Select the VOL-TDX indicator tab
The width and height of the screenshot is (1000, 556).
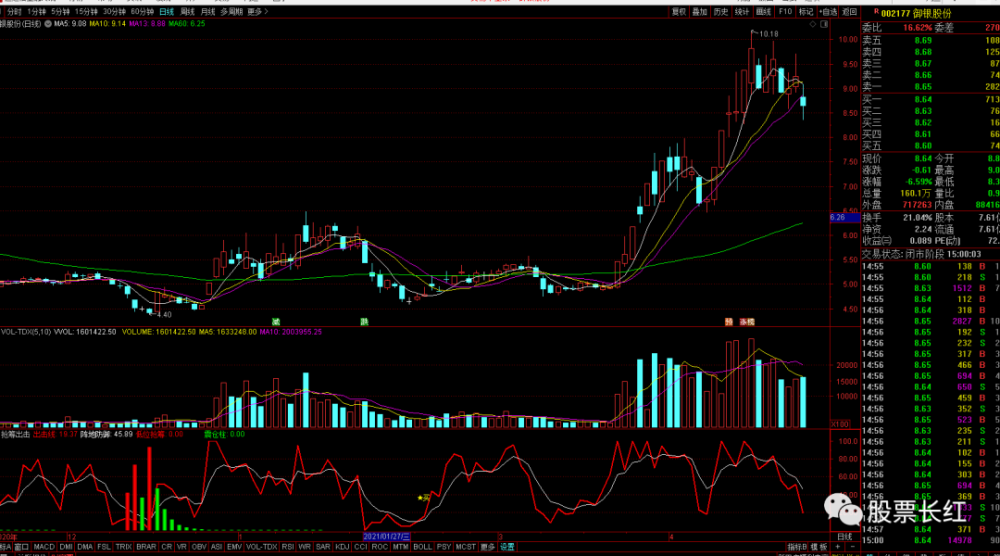point(261,547)
